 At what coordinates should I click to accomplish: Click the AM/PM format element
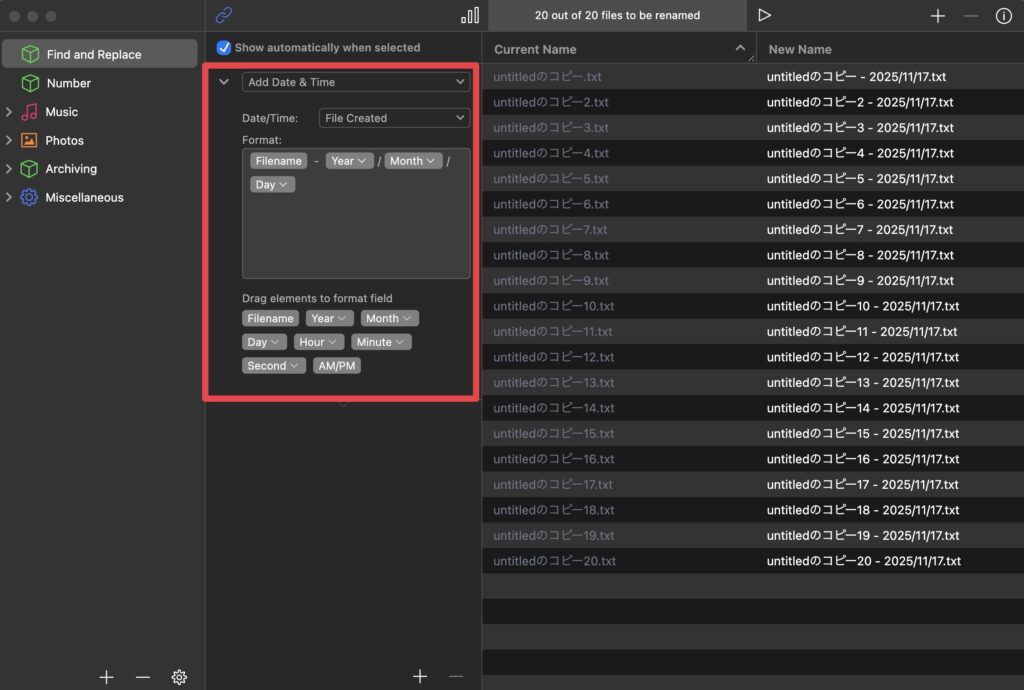337,366
